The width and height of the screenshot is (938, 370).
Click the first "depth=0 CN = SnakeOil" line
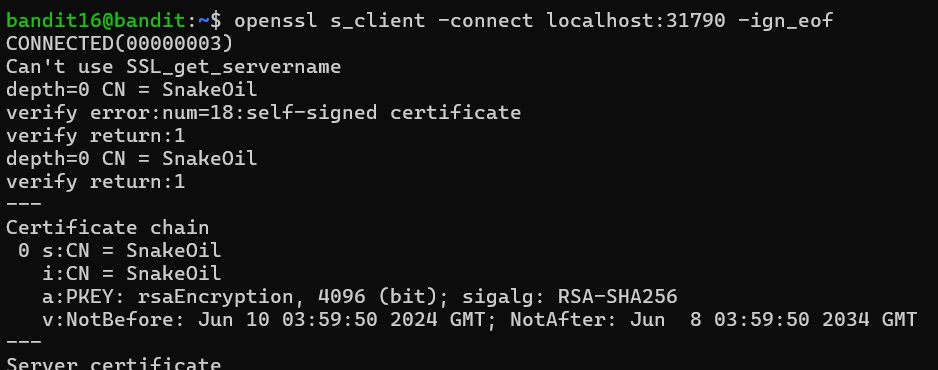click(132, 90)
